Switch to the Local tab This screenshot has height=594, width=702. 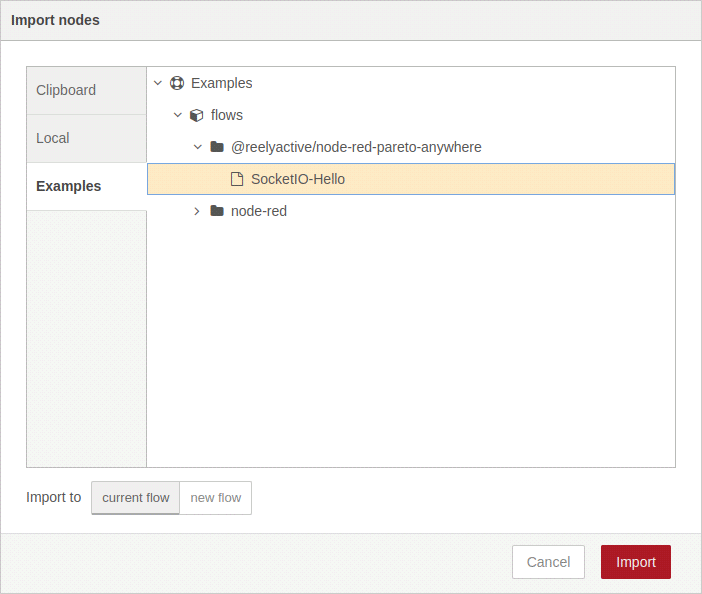86,138
